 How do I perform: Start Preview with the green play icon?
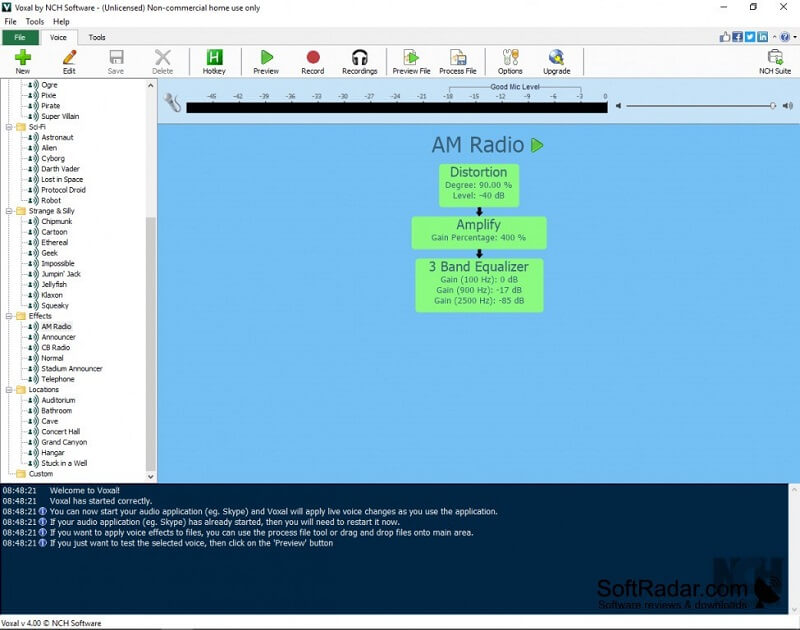[x=266, y=58]
